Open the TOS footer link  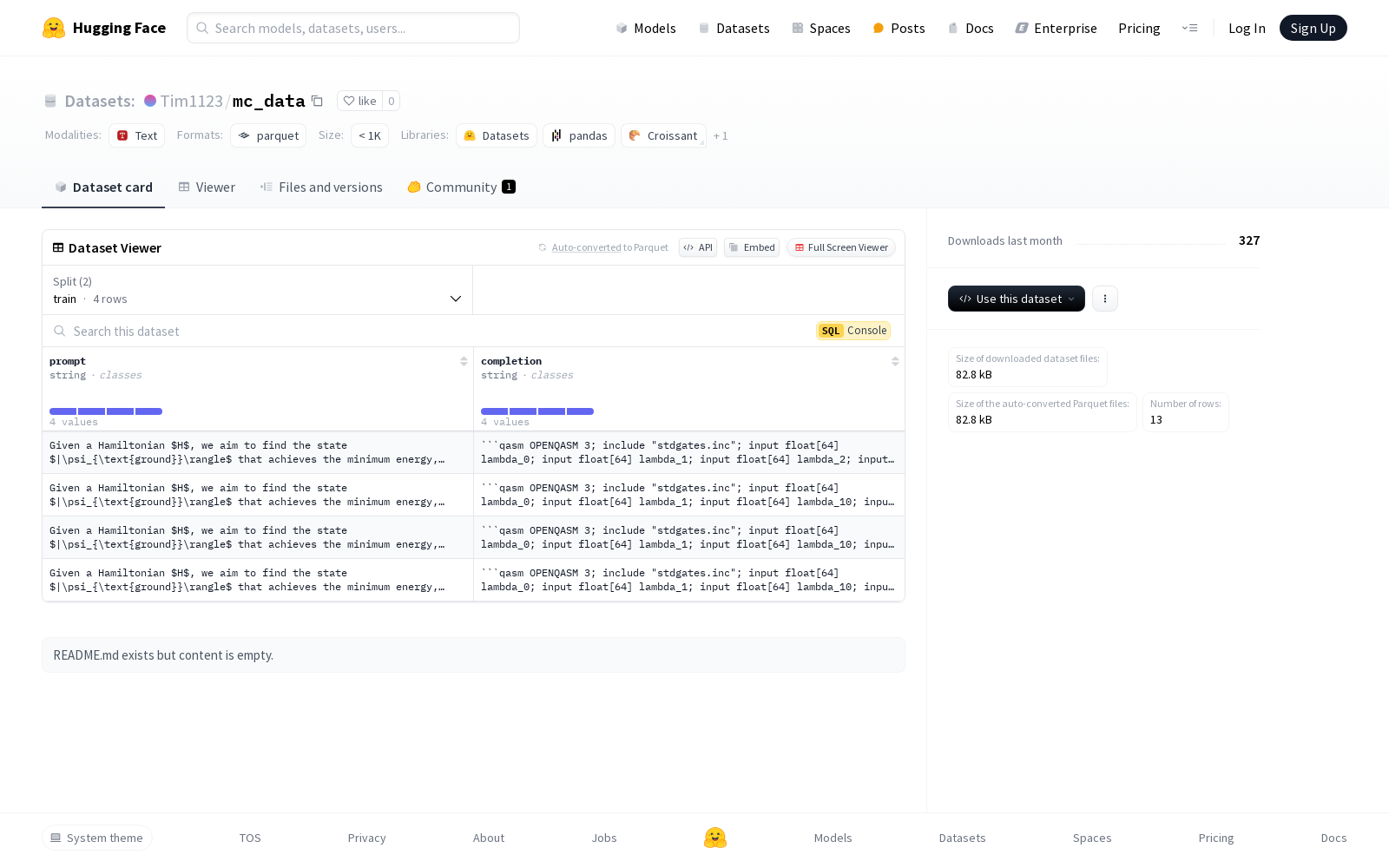[x=250, y=838]
